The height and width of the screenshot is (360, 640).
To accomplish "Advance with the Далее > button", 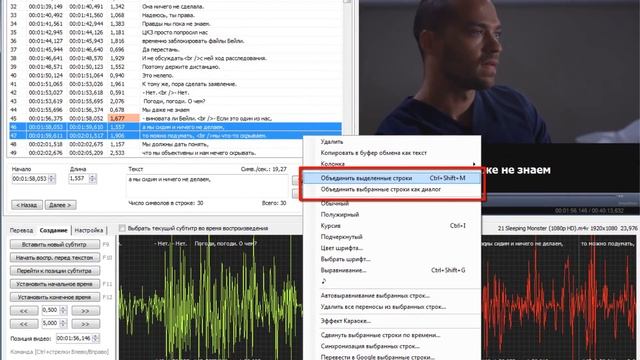I will tap(60, 205).
